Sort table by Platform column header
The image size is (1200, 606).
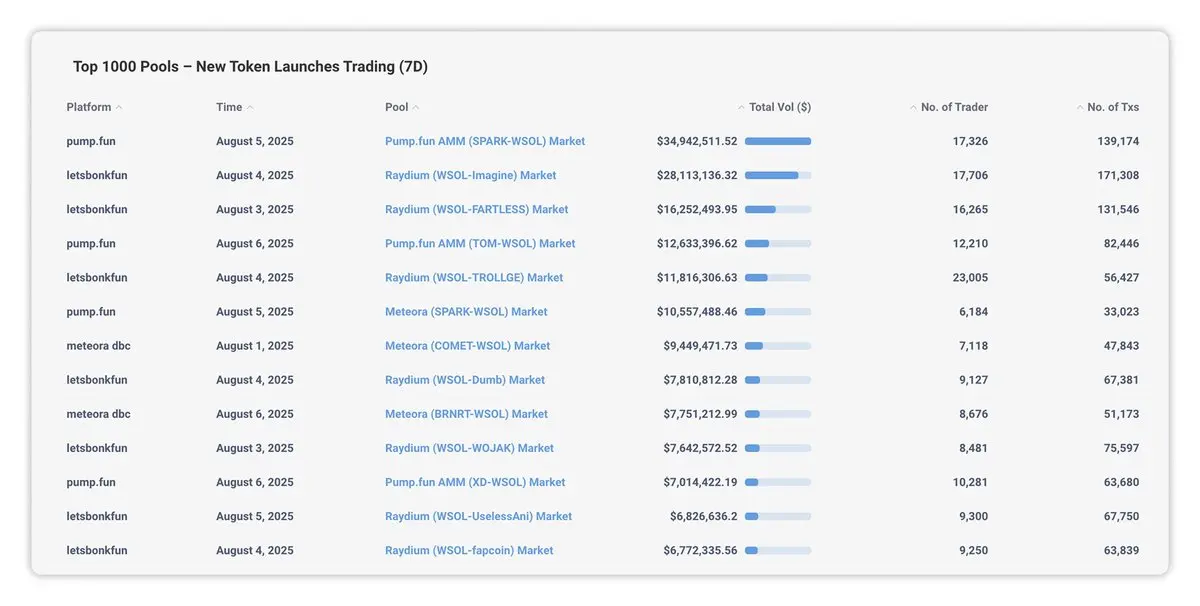pos(94,107)
